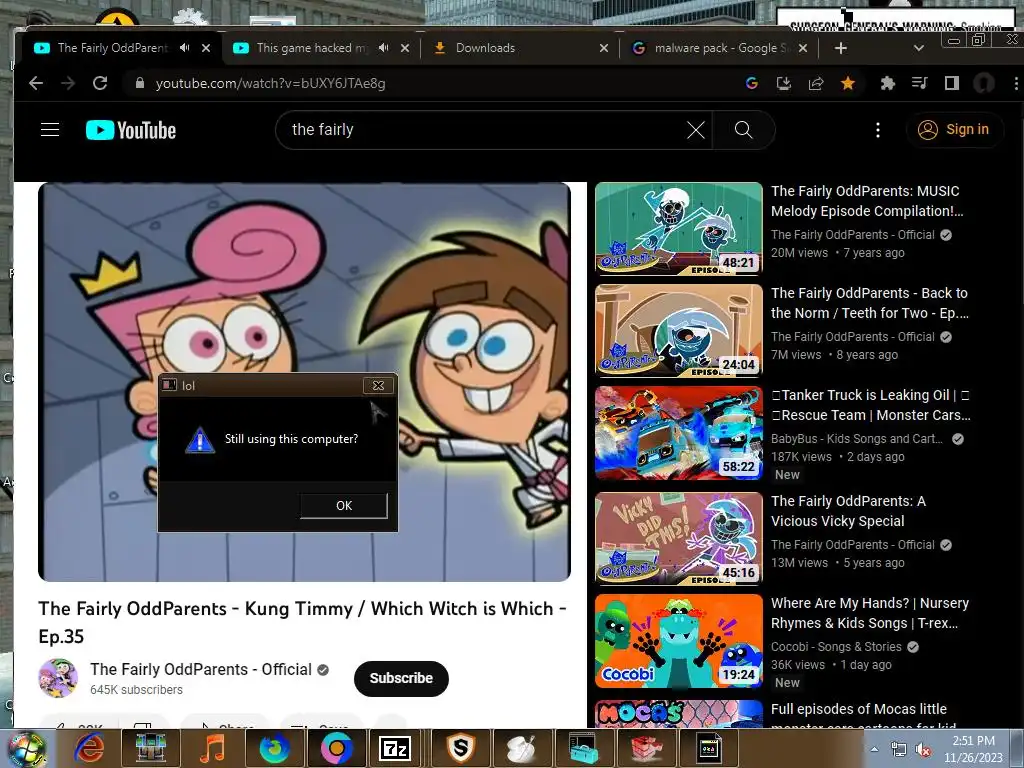Open 'Back to the Norm / Teeth for Two' title
Viewport: 1024px width, 768px height.
870,303
